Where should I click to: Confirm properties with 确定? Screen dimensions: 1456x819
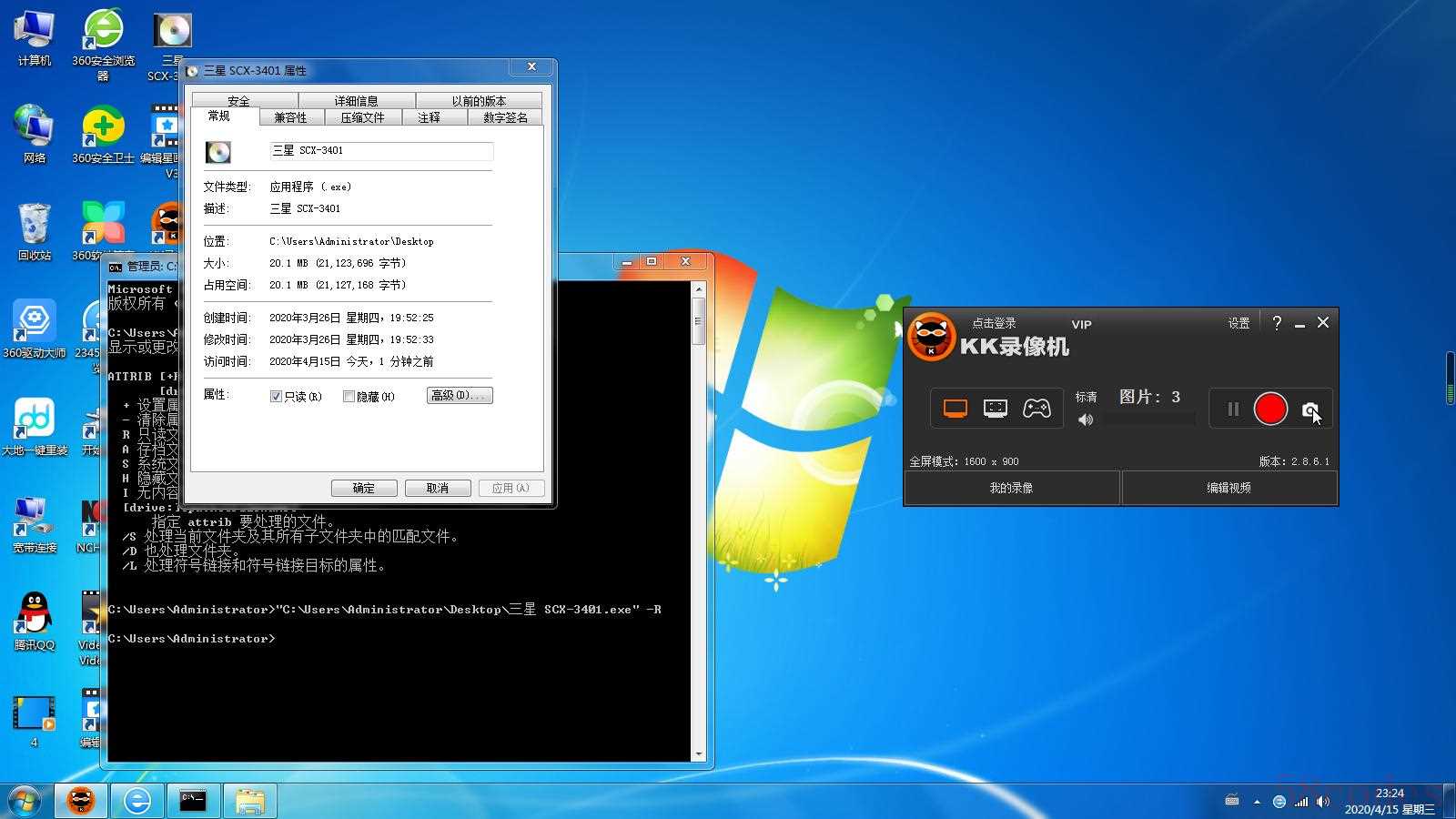(x=364, y=488)
